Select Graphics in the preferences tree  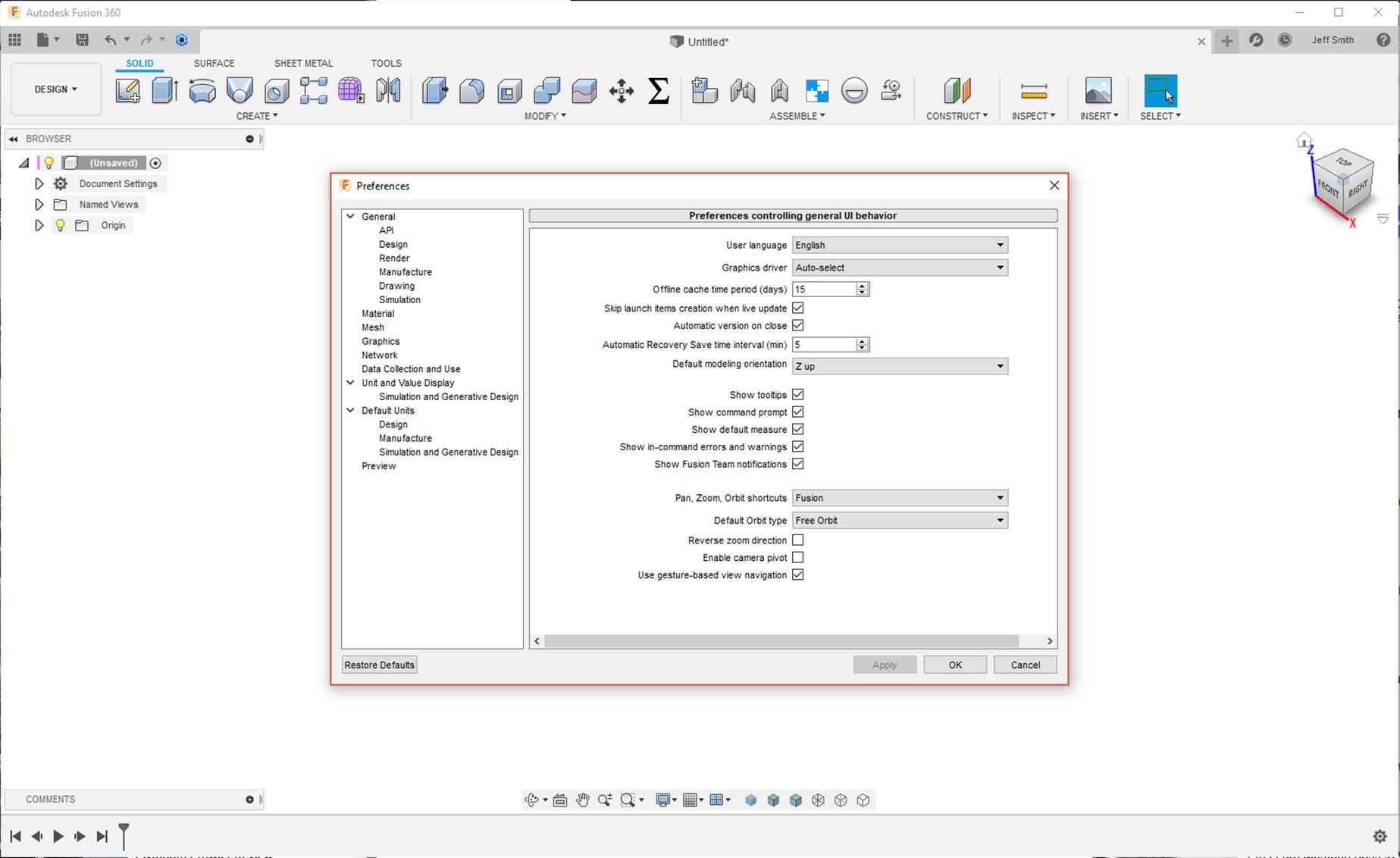(x=381, y=341)
